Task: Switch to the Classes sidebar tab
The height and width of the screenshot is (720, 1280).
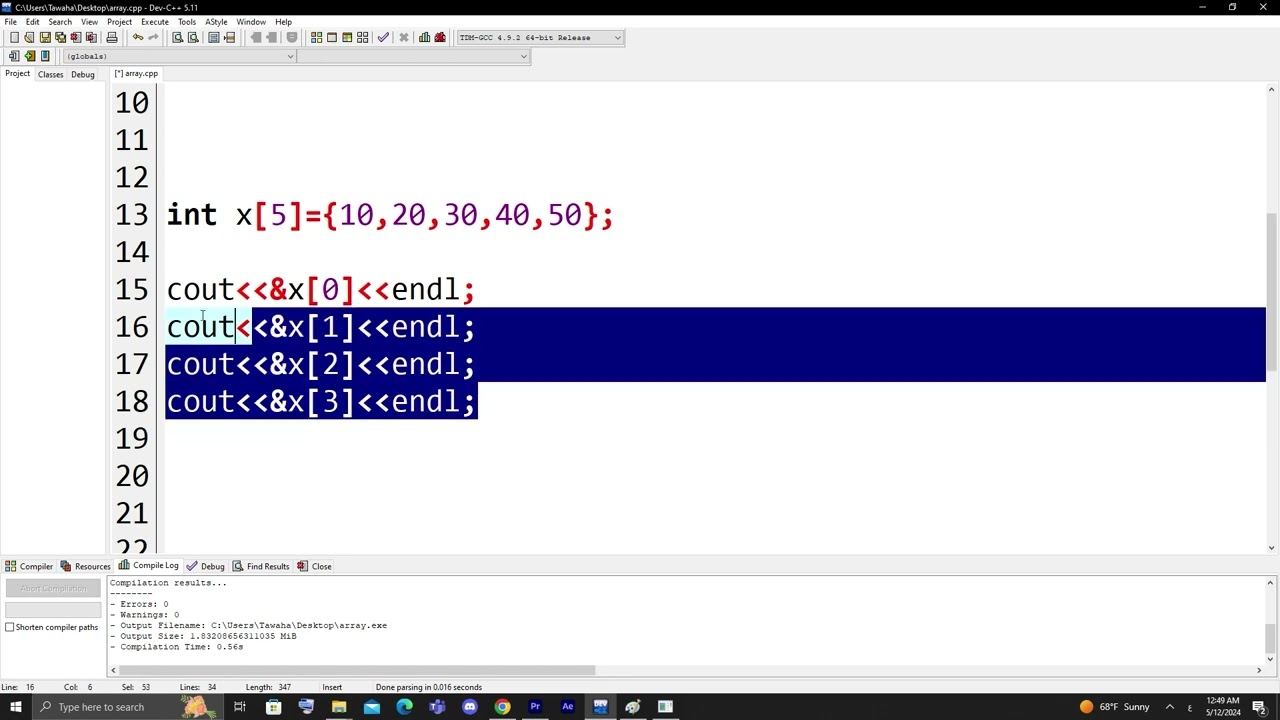Action: tap(50, 74)
